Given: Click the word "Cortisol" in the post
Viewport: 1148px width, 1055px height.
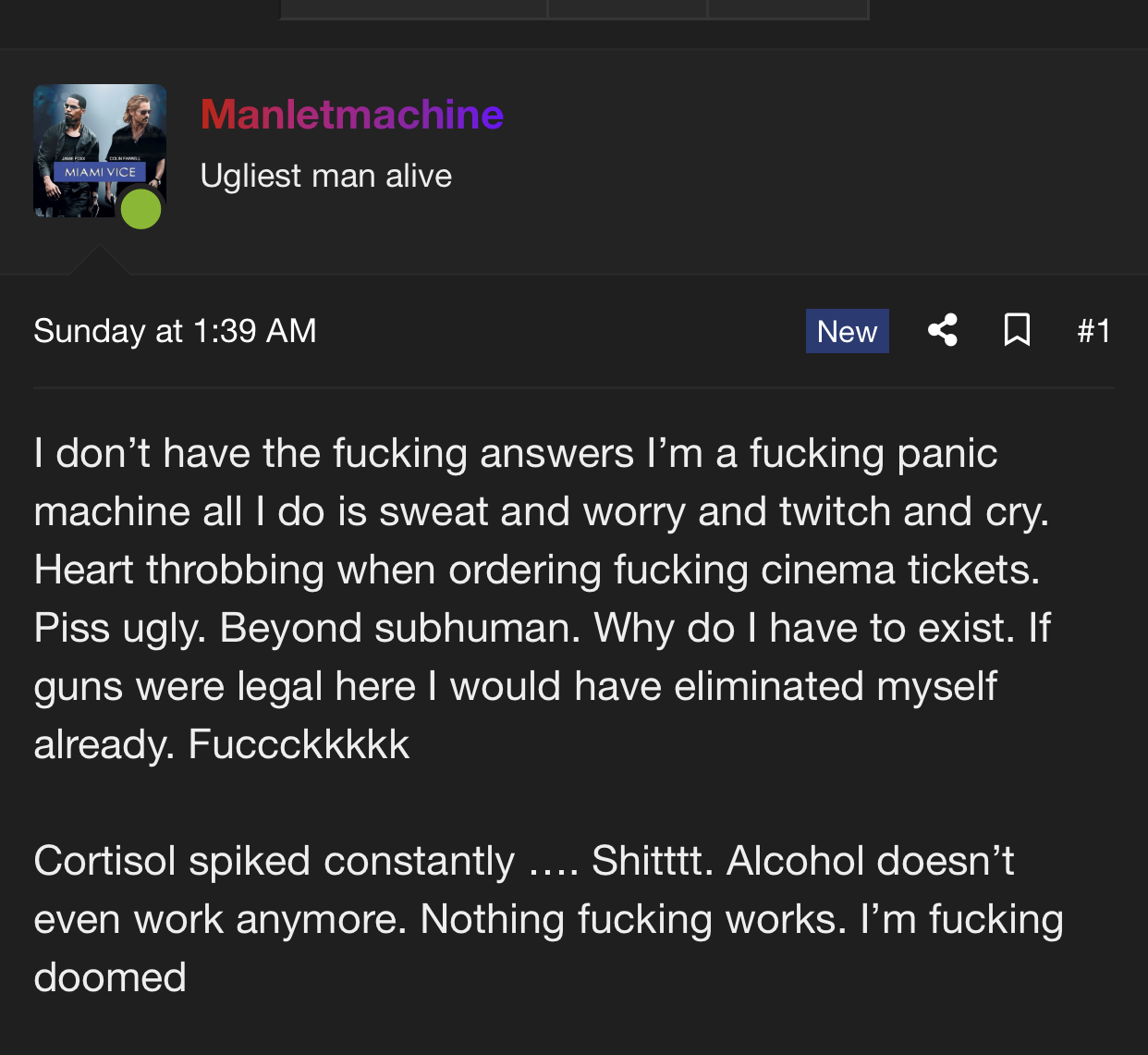Looking at the screenshot, I should [x=104, y=861].
